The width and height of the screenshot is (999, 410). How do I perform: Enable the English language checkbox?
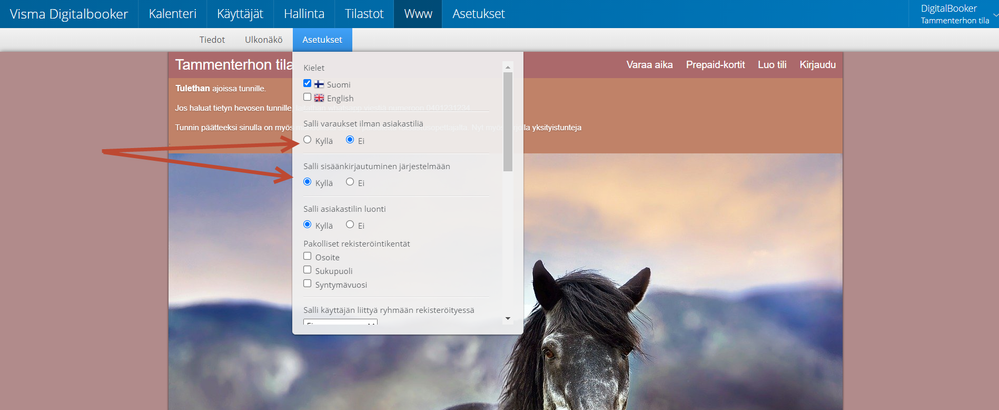click(308, 97)
